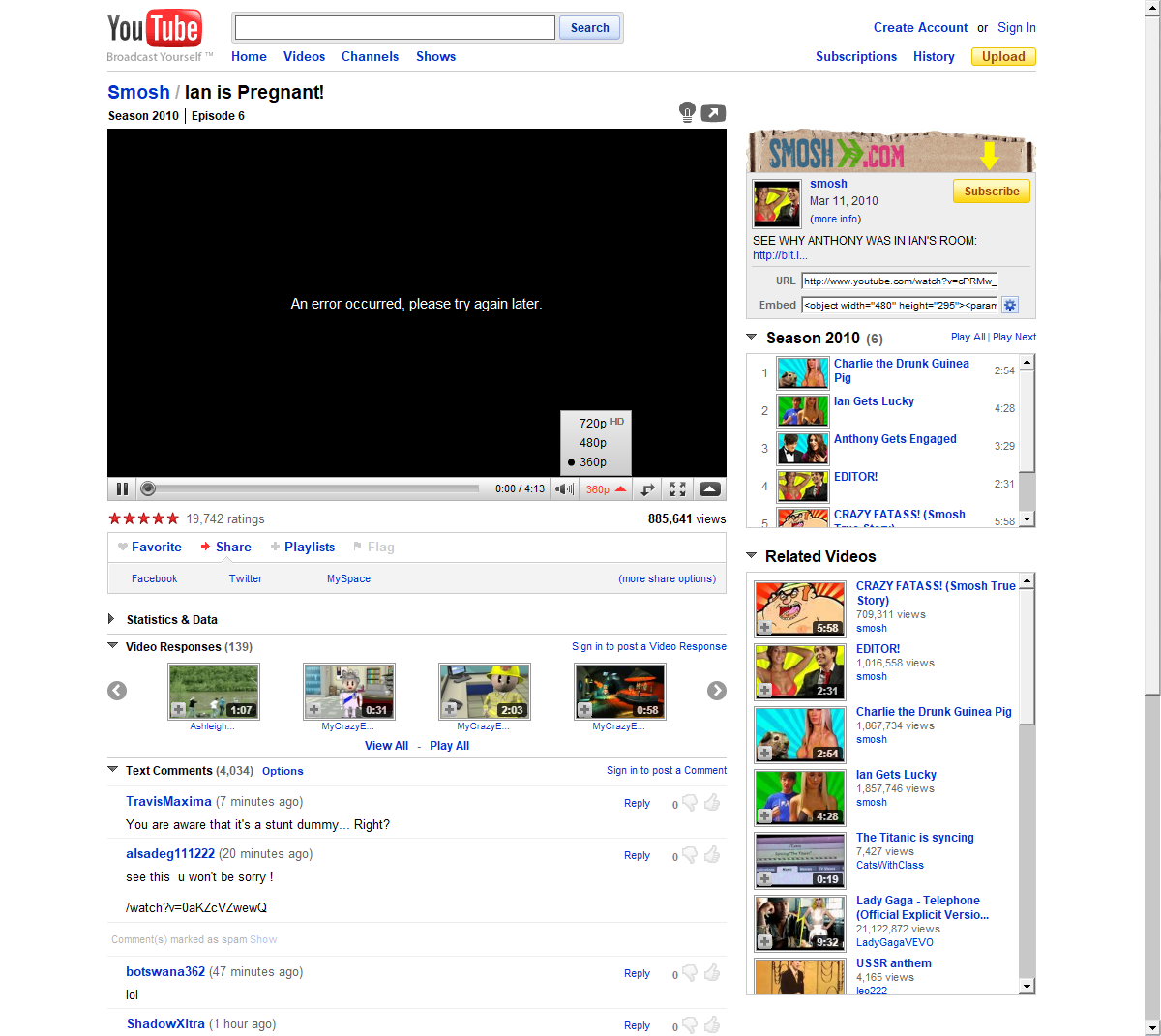Select the 360p quality option
Screen dimensions: 1161x1036
click(593, 462)
